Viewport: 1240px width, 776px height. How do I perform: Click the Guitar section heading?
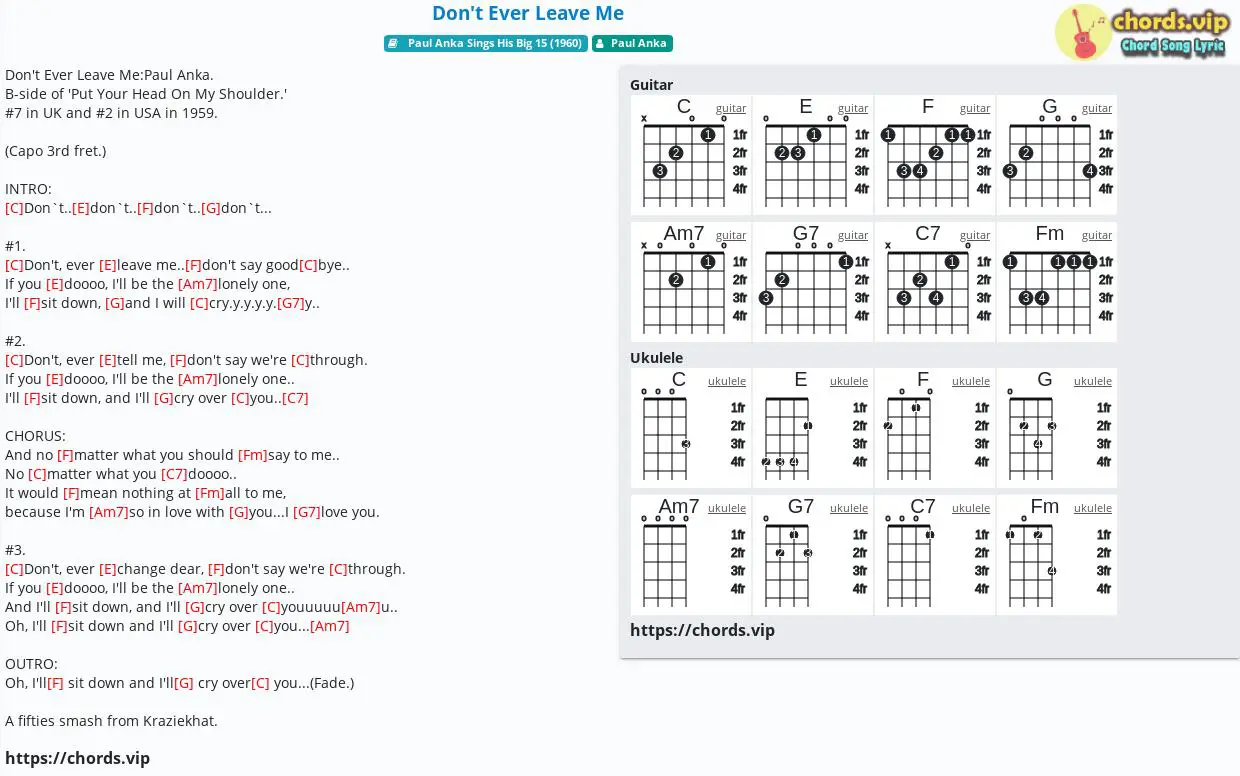pyautogui.click(x=651, y=85)
